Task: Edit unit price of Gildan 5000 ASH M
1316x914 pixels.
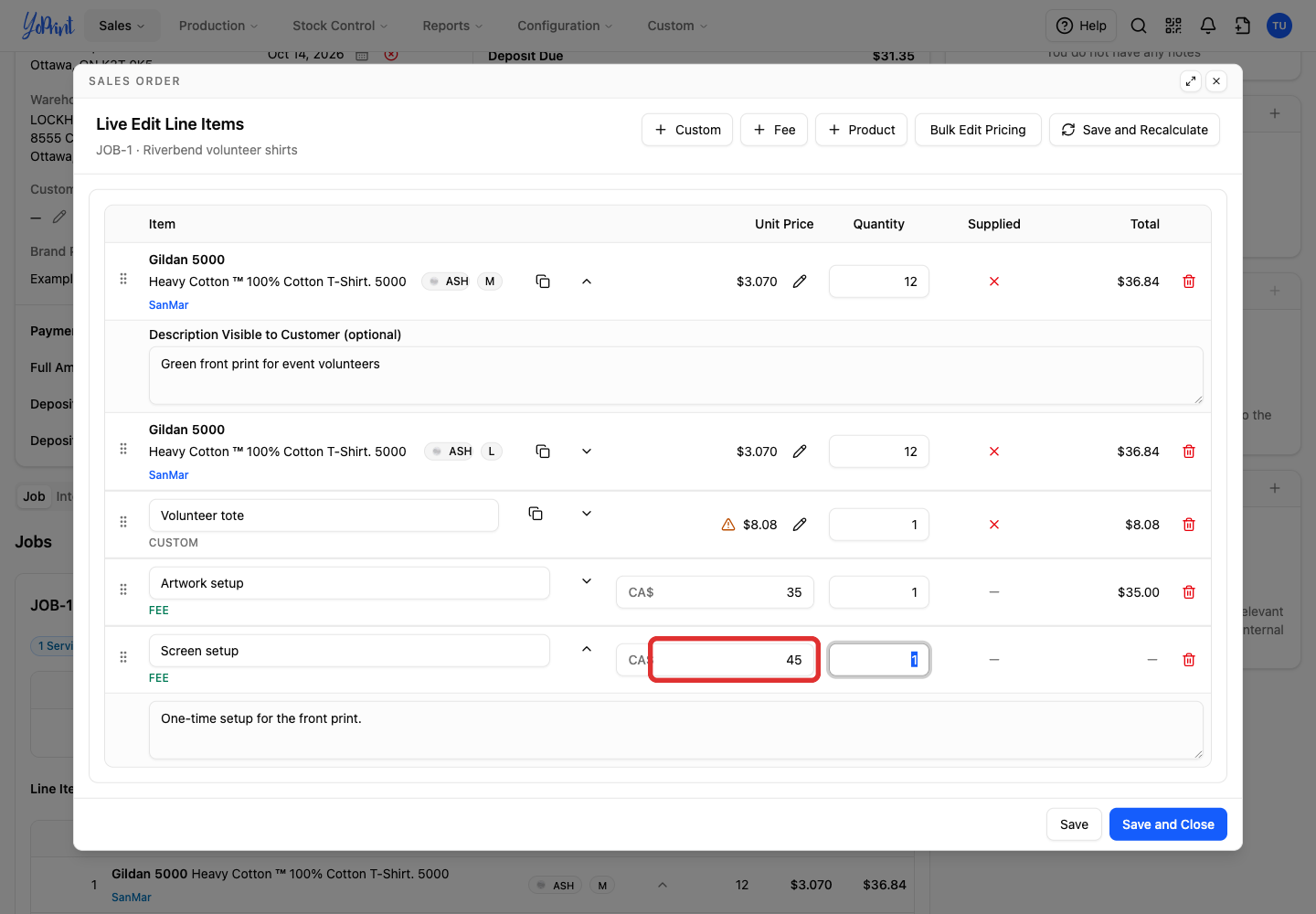Action: [800, 282]
